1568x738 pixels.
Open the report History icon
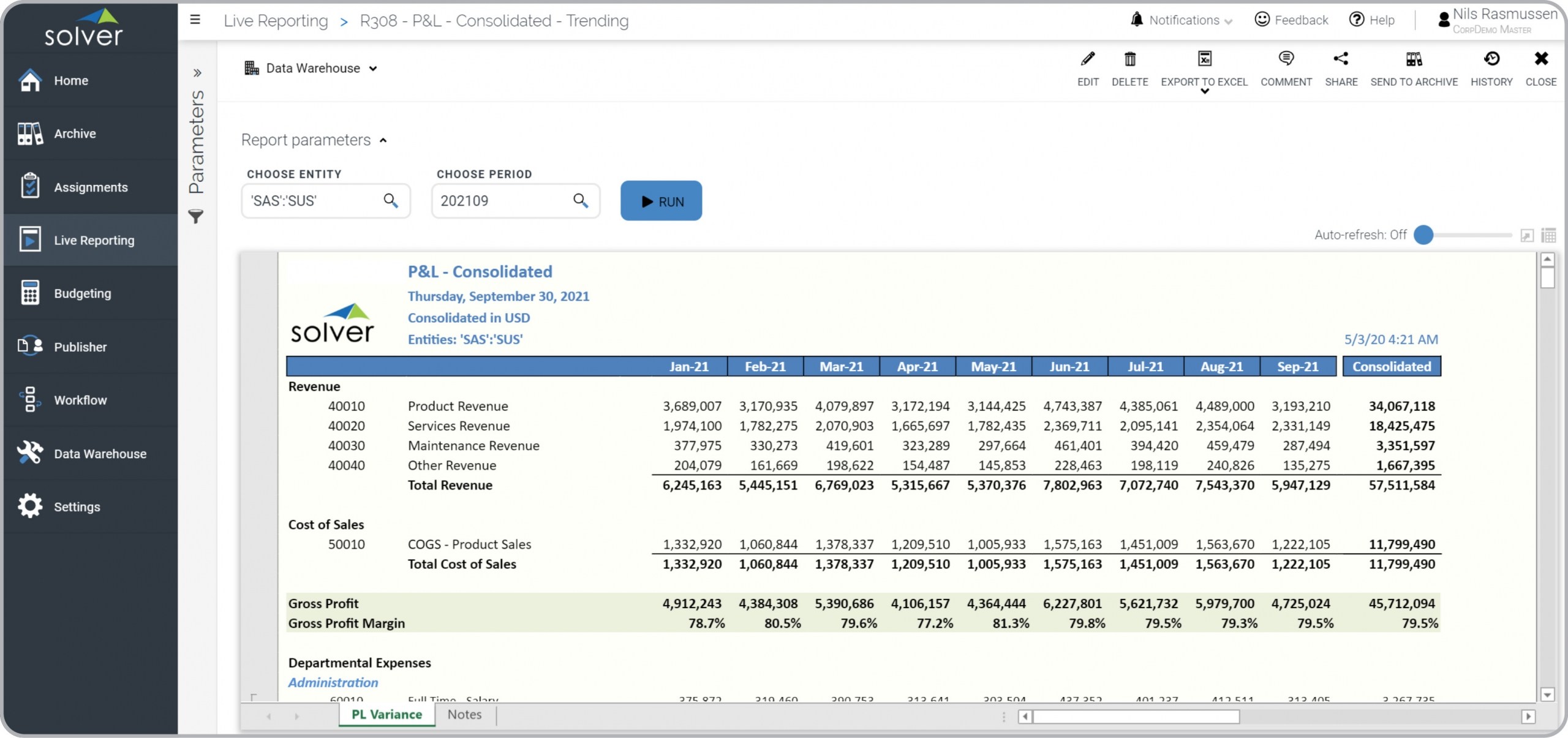coord(1491,59)
